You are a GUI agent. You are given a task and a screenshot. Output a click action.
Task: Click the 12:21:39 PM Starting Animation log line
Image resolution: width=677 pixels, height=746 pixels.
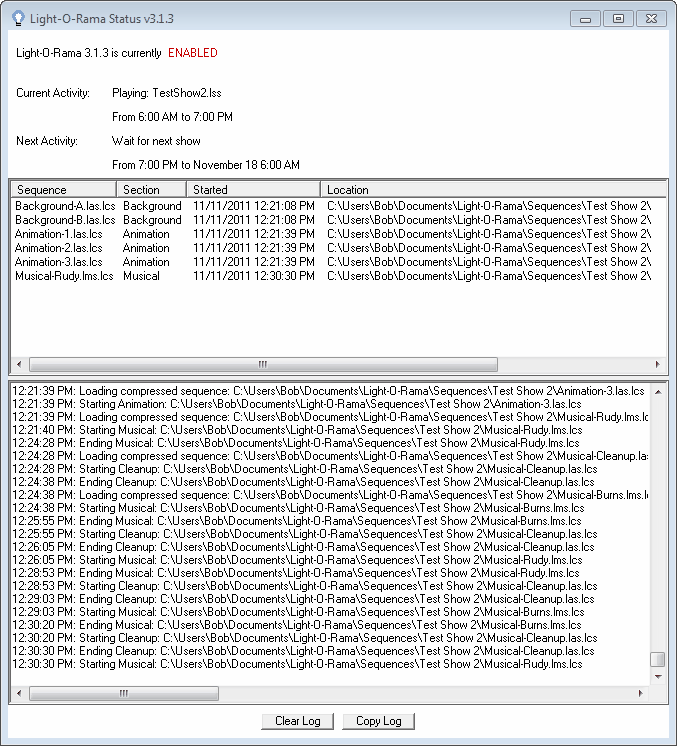pyautogui.click(x=297, y=404)
